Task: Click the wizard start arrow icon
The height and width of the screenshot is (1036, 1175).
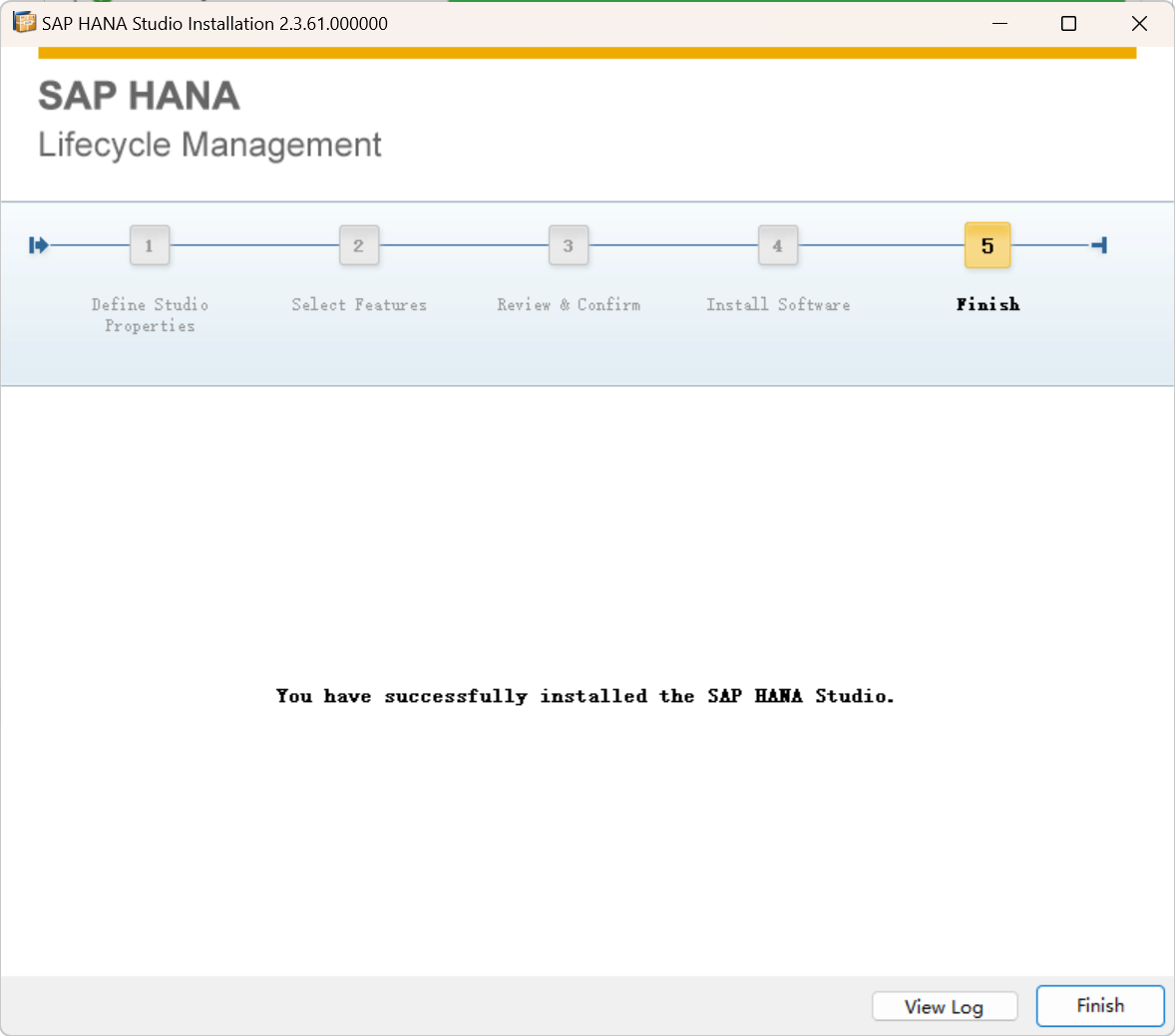Action: [x=39, y=245]
